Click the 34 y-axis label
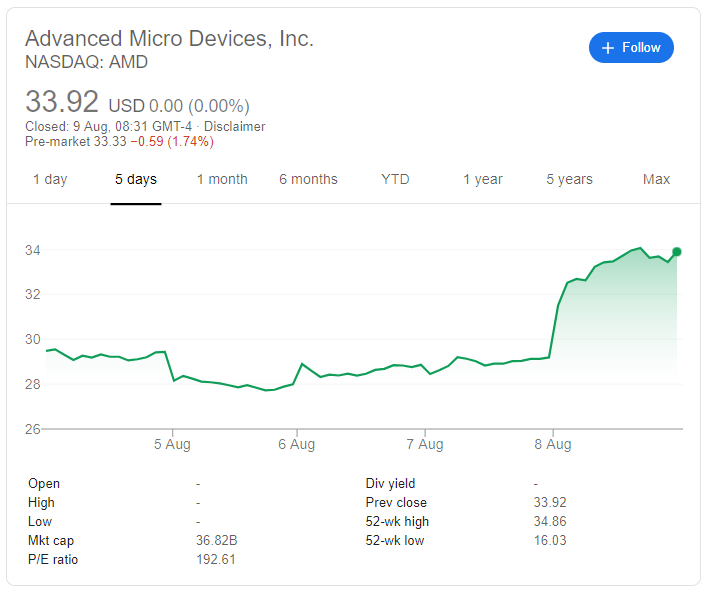 [x=33, y=250]
